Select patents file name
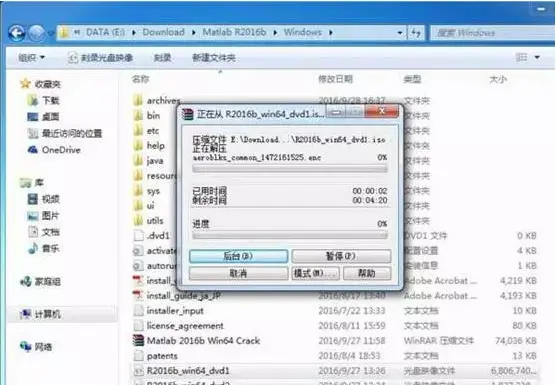Screen dimensions: 556x385 [x=162, y=356]
